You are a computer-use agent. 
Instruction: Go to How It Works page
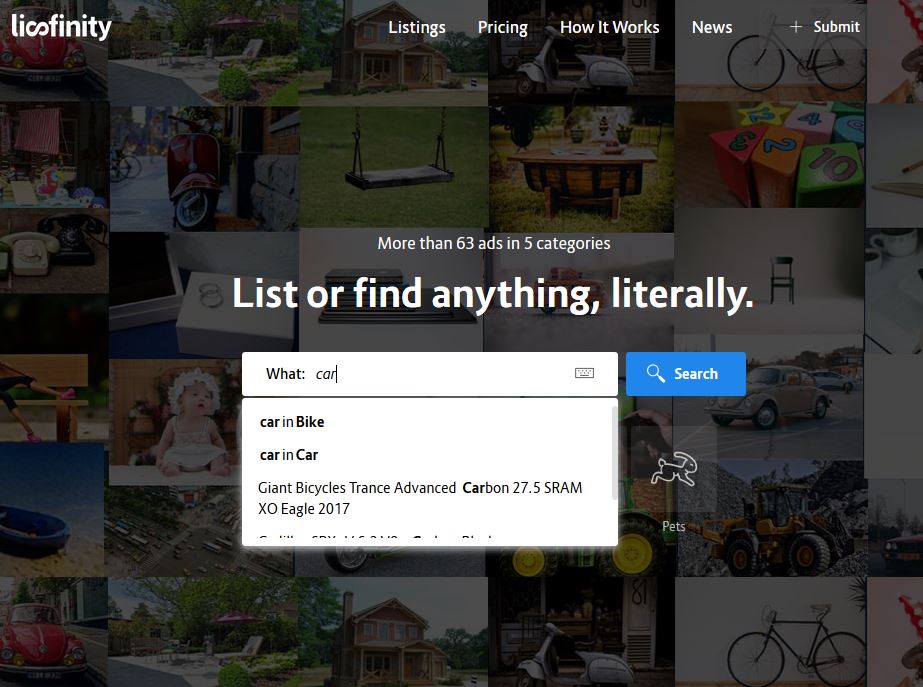609,27
